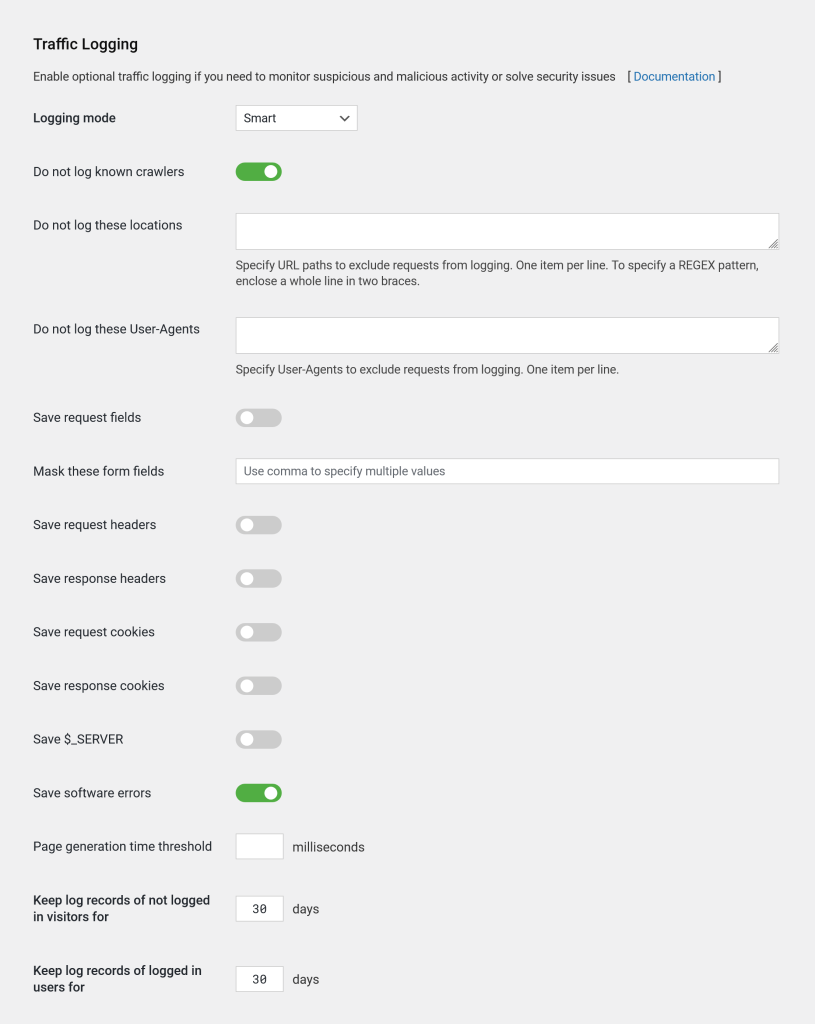The height and width of the screenshot is (1024, 815).
Task: Turn on Save response cookies
Action: (259, 686)
